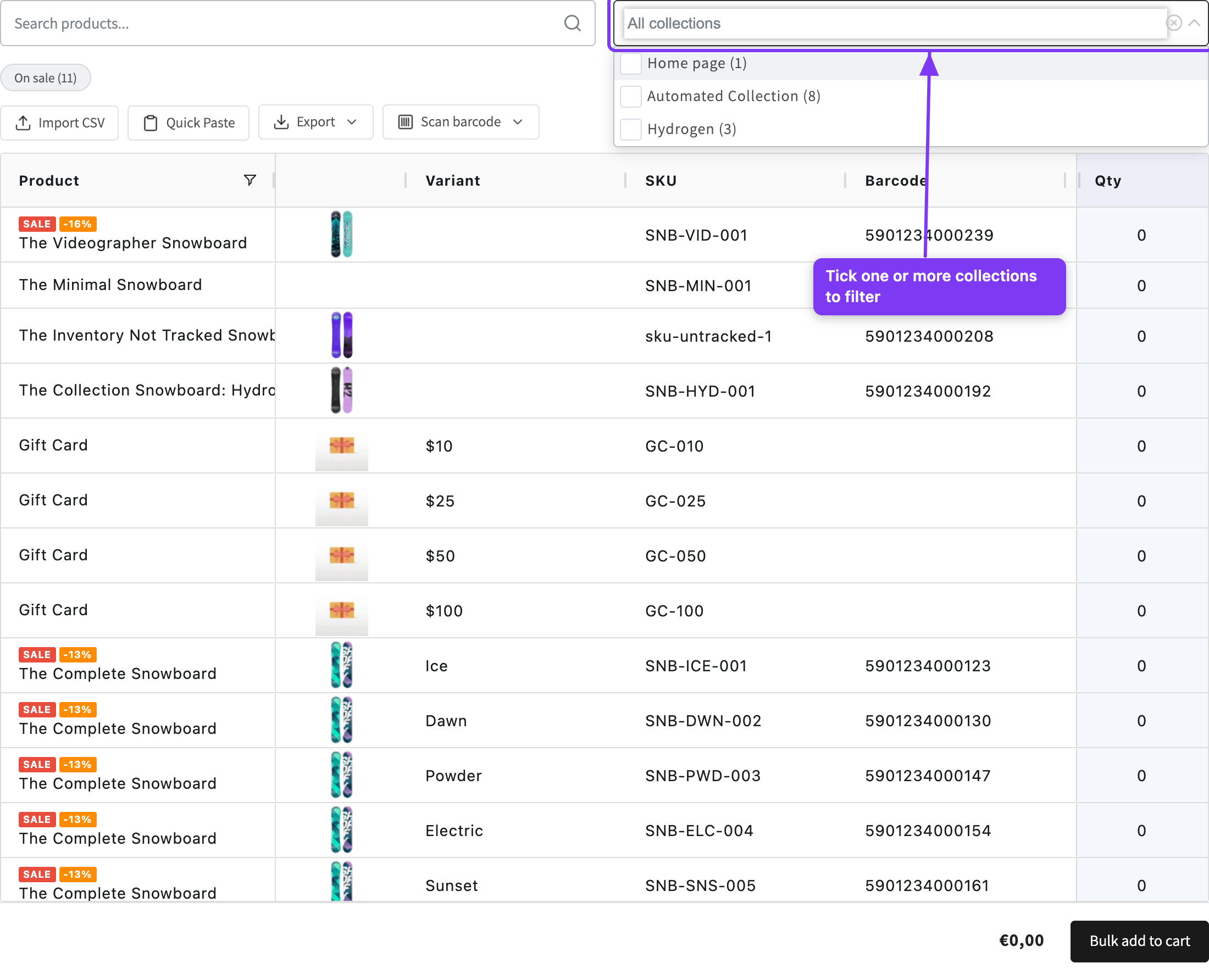Click the Bulk add to cart button
Viewport: 1209px width, 980px height.
[x=1139, y=940]
